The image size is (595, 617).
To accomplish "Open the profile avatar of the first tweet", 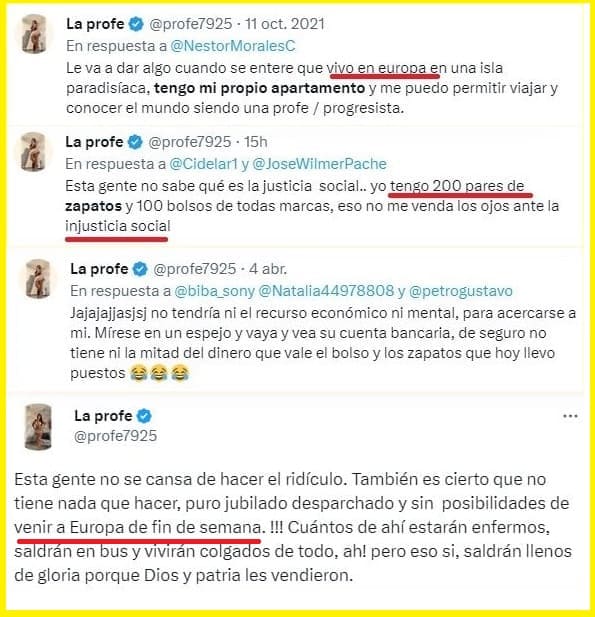I will coord(34,34).
